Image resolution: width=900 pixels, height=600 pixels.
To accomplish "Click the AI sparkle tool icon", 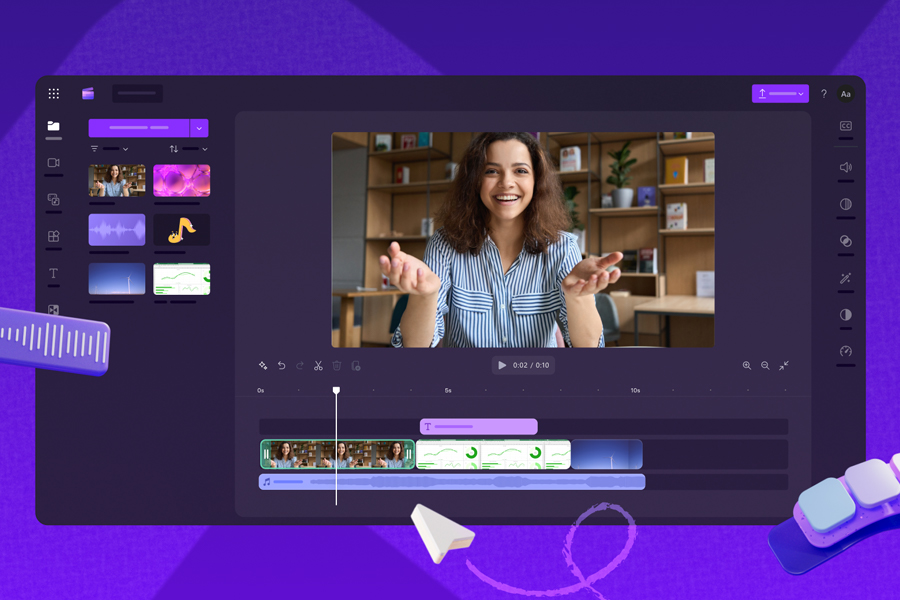I will (x=263, y=365).
